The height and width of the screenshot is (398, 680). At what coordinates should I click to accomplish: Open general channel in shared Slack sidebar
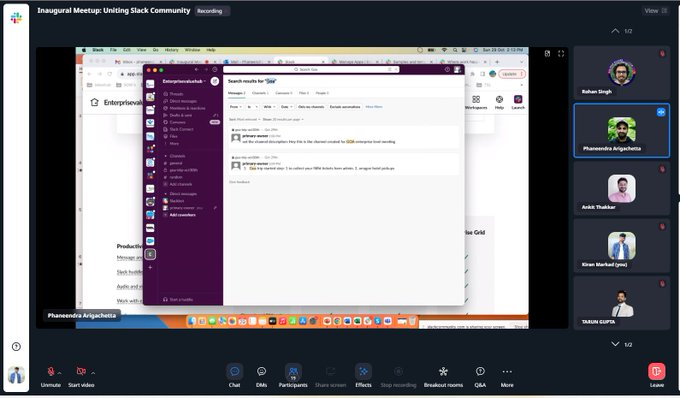pos(176,163)
